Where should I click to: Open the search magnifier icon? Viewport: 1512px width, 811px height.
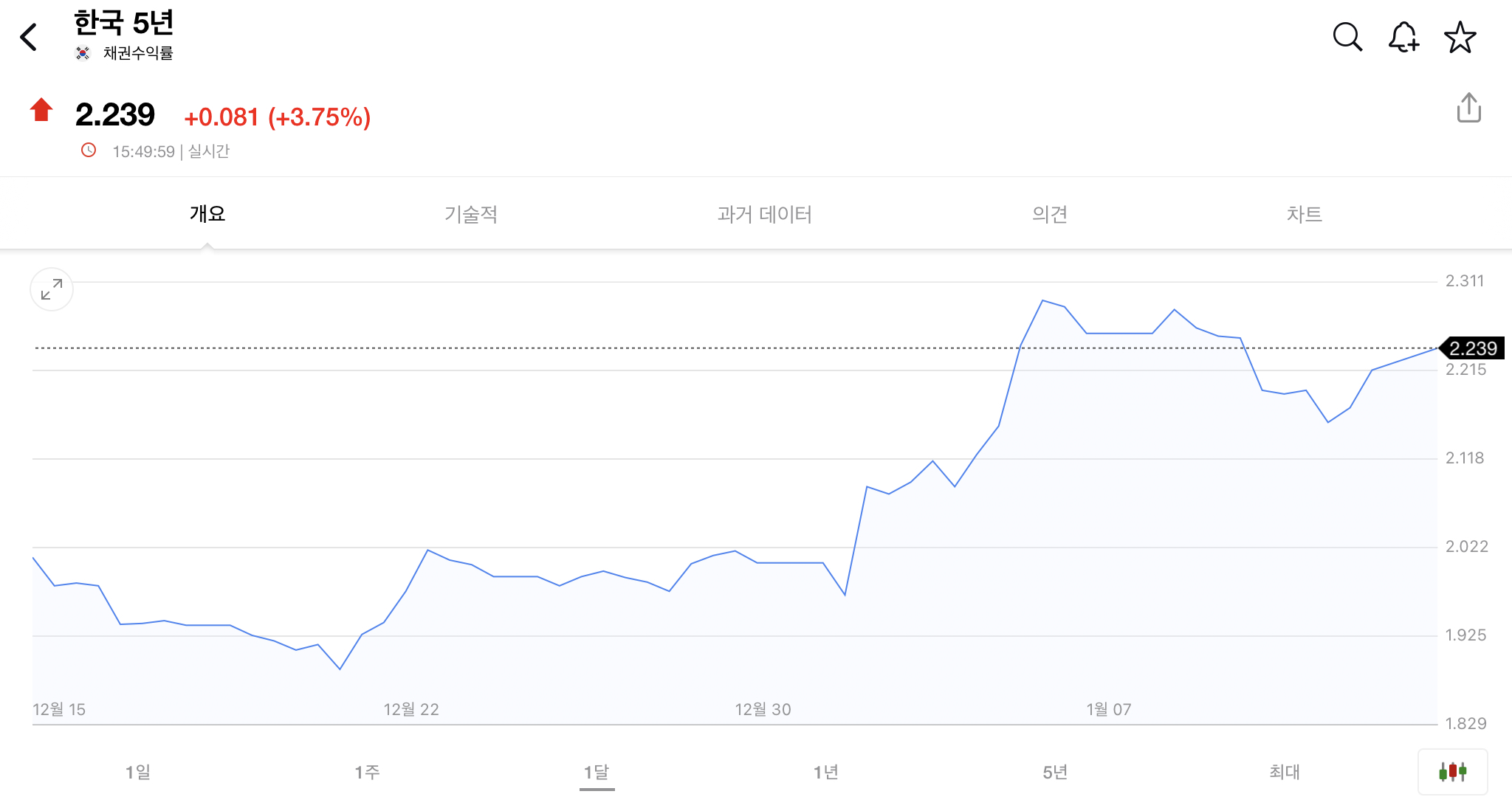[x=1347, y=37]
